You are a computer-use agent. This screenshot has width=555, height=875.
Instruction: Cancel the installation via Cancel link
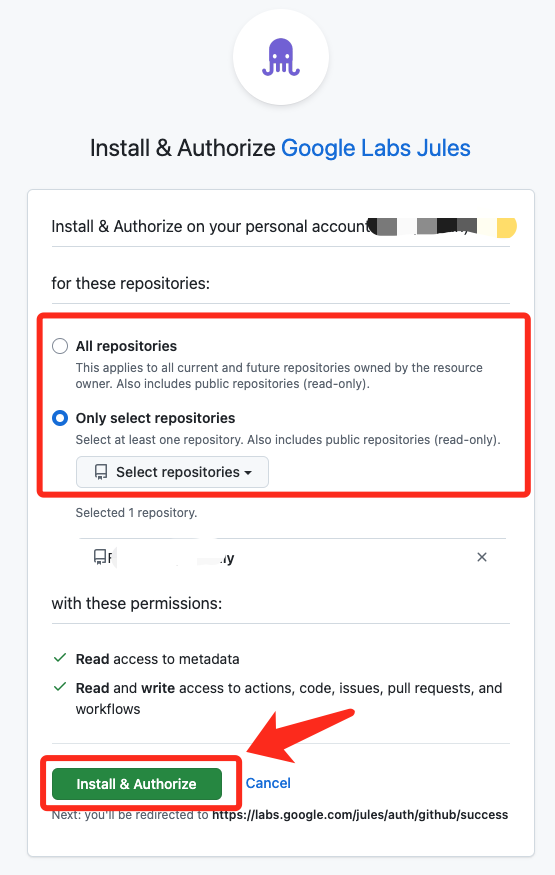point(268,783)
